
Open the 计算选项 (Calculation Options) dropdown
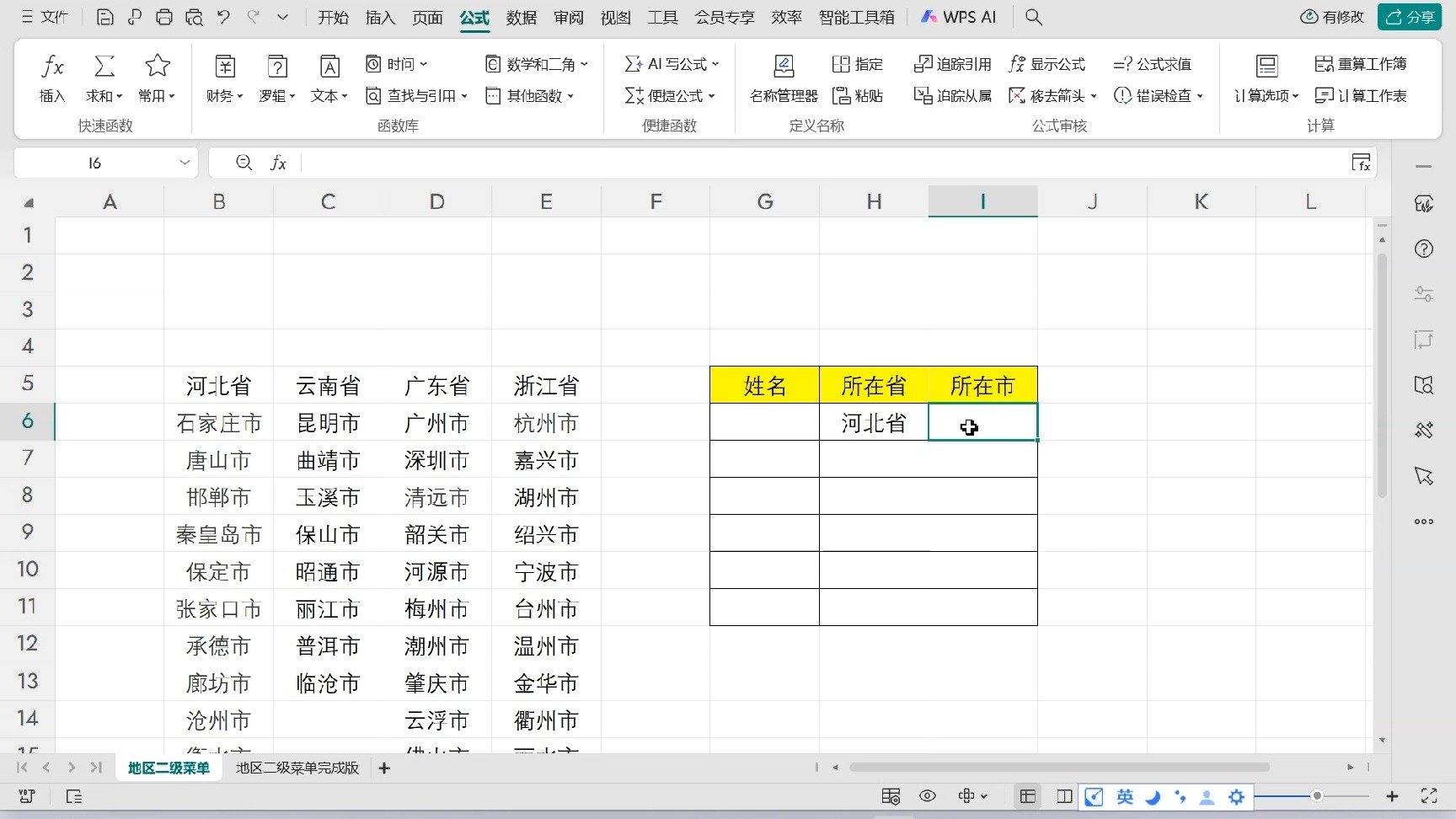point(1265,95)
